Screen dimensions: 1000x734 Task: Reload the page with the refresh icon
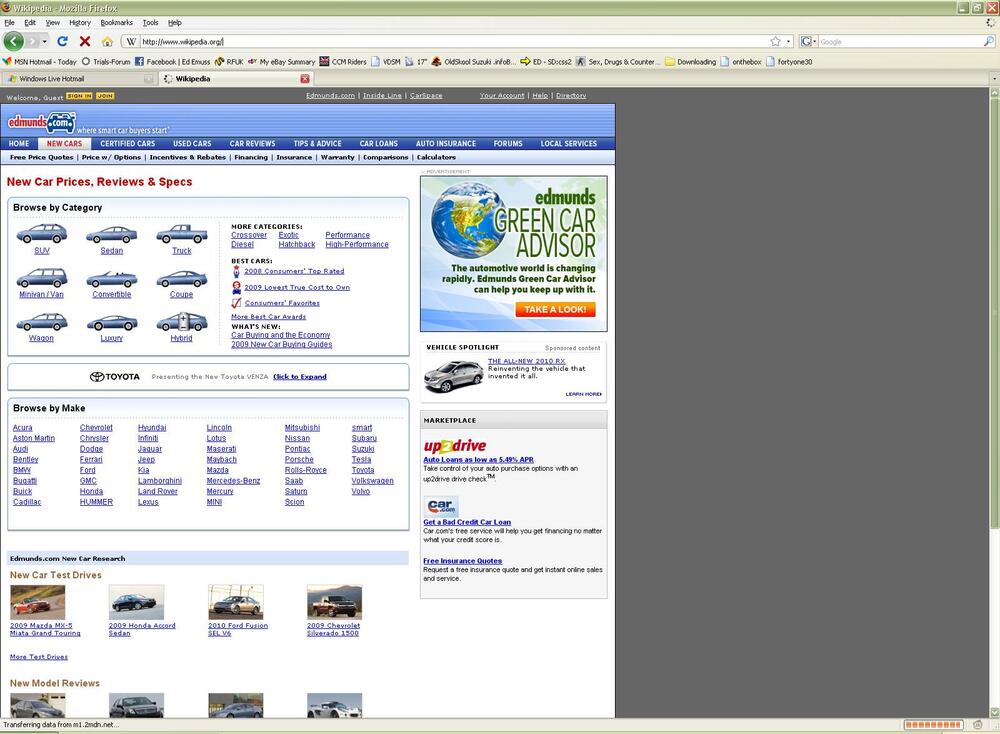[x=62, y=41]
